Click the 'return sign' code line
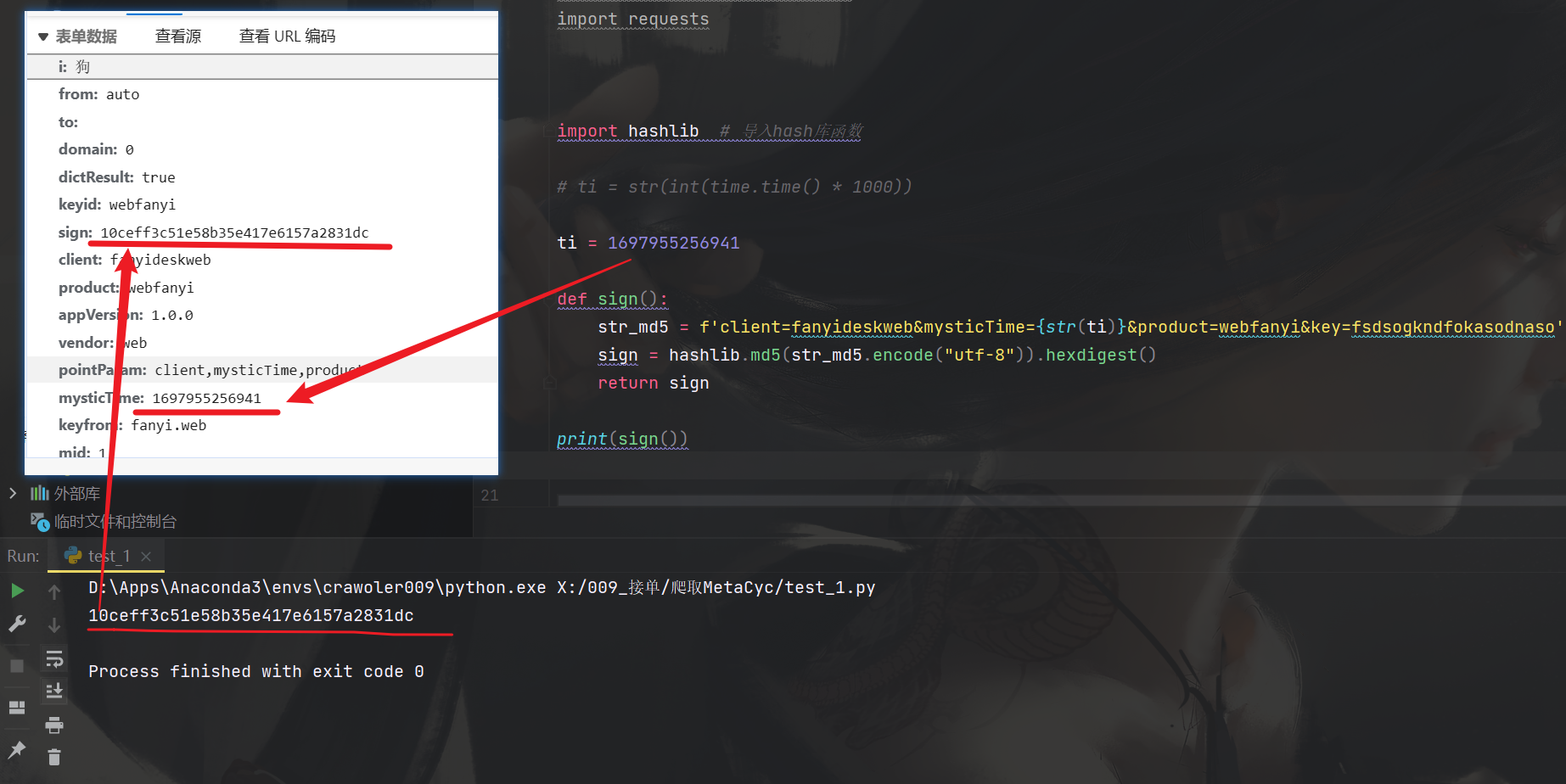The height and width of the screenshot is (784, 1566). point(654,383)
